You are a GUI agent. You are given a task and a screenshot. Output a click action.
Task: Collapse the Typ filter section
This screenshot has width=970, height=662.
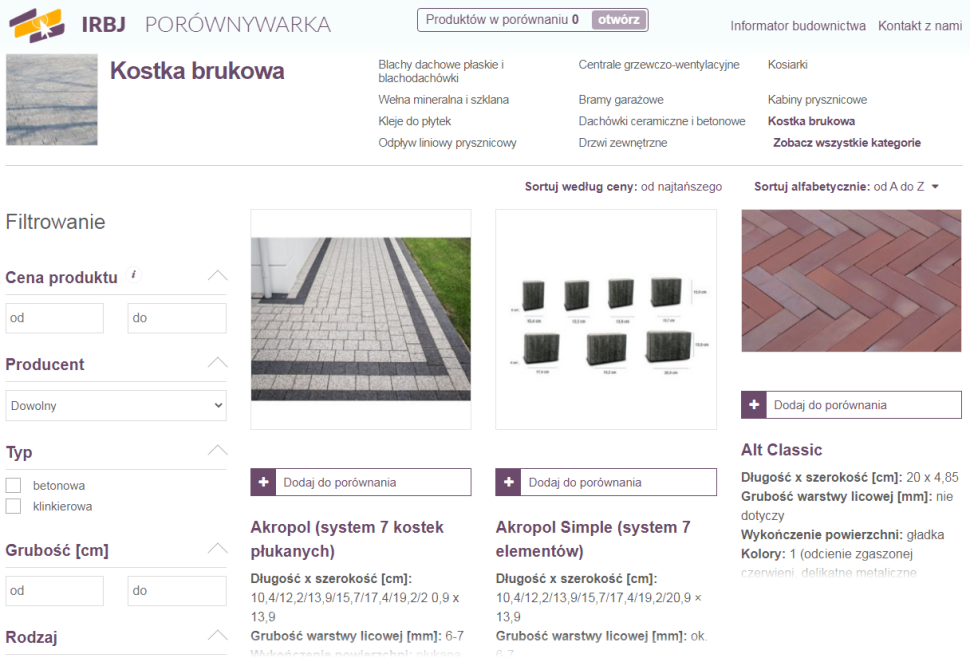click(217, 451)
